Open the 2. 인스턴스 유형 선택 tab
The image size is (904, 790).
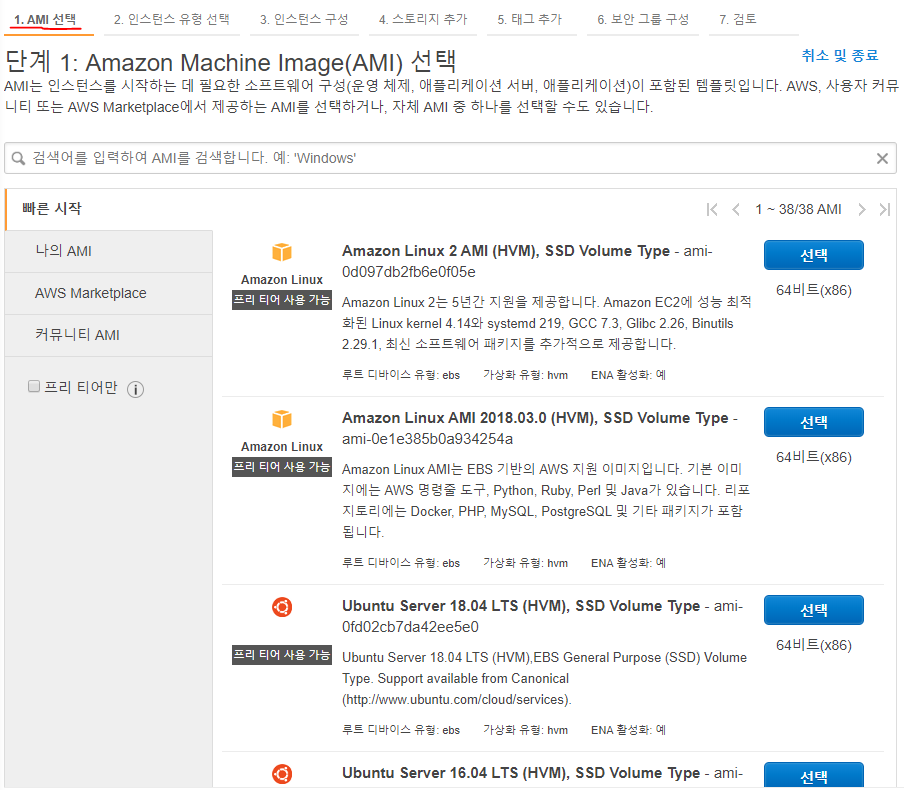coord(172,19)
